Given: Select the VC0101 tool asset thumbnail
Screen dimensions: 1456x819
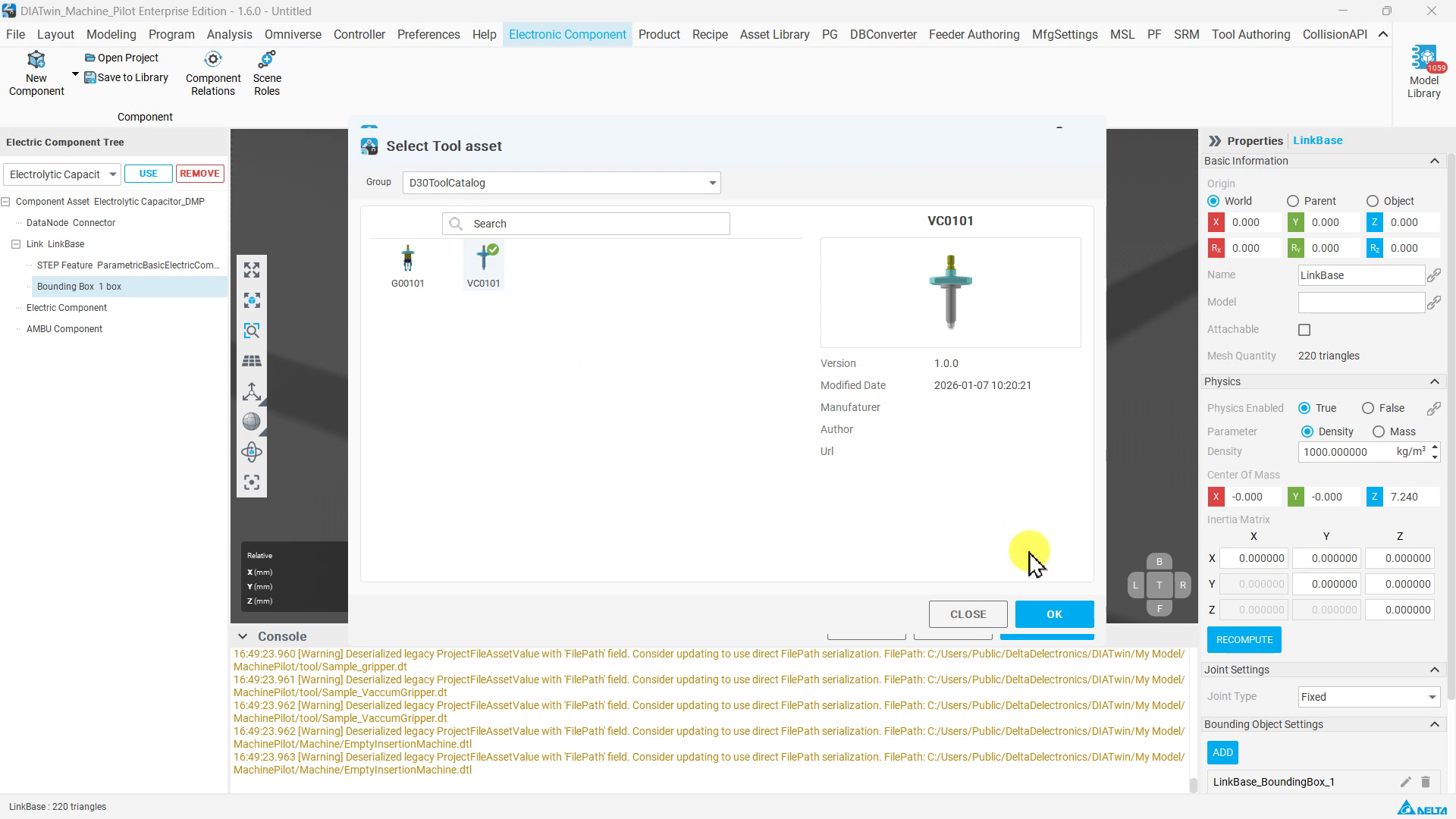Looking at the screenshot, I should 484,265.
